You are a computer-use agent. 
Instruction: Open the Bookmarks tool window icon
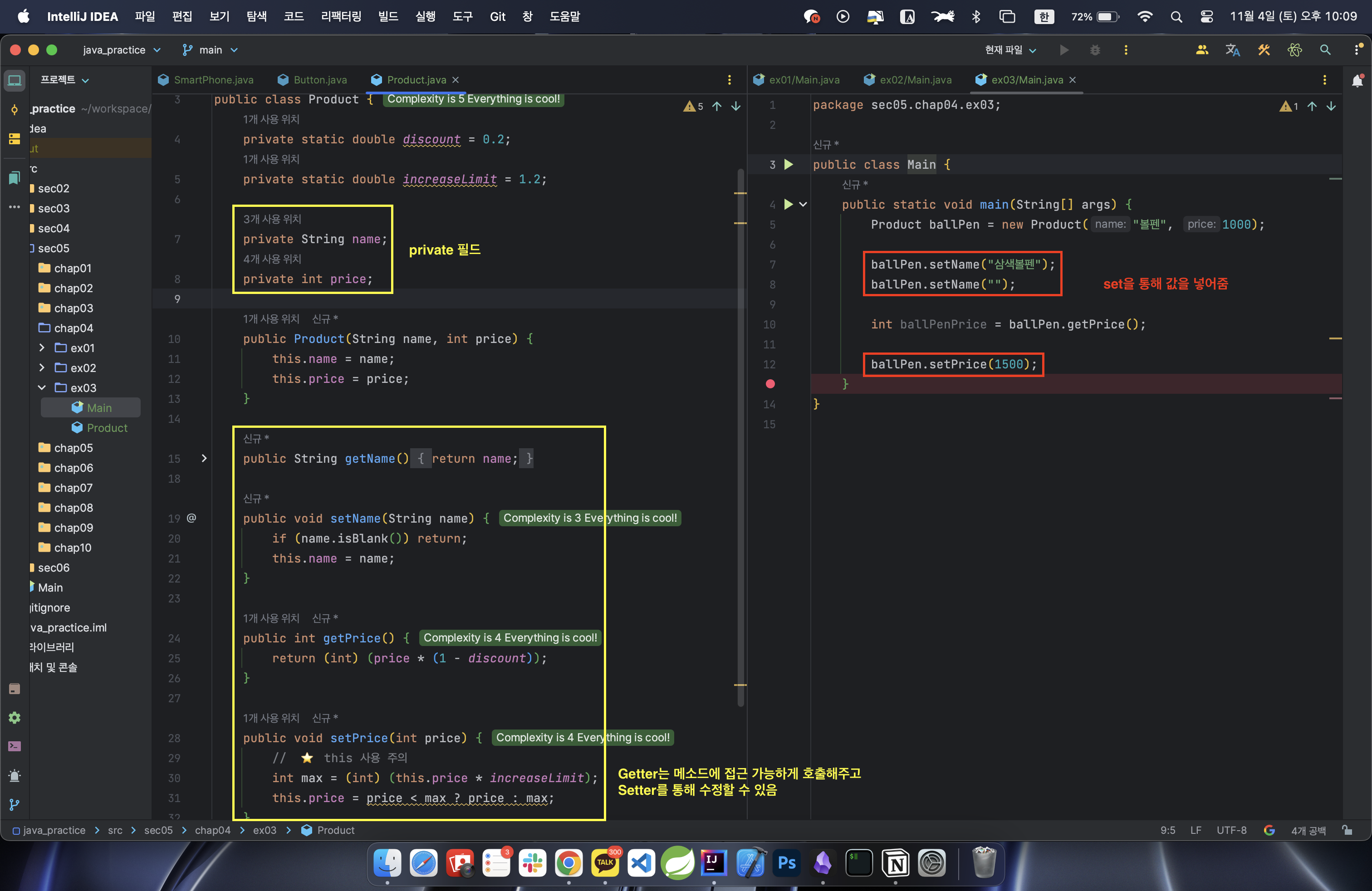tap(15, 178)
